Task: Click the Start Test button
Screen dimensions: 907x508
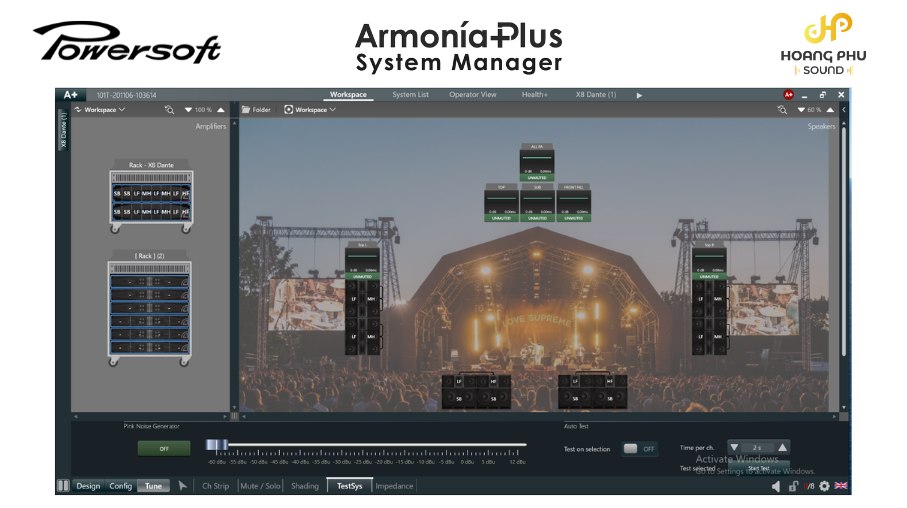Action: coord(758,468)
